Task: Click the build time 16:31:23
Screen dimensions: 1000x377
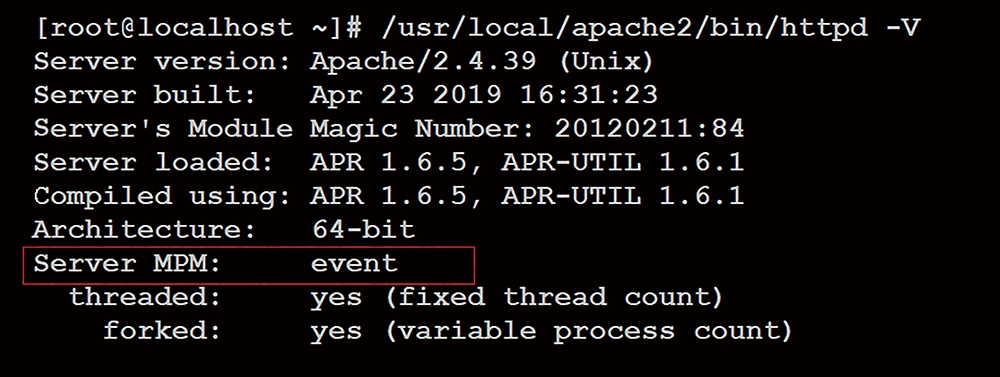Action: pos(589,95)
